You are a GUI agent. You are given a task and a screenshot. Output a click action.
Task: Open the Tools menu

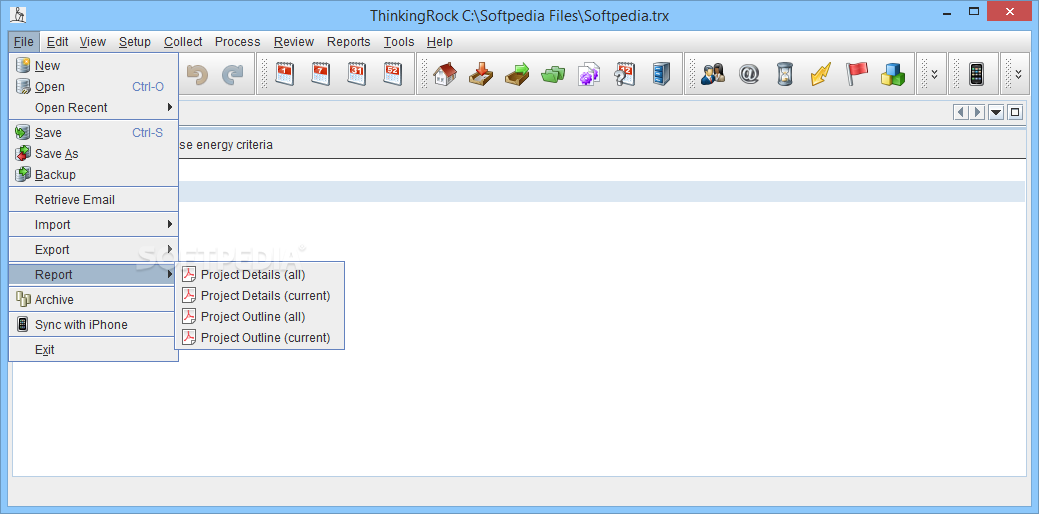coord(399,42)
